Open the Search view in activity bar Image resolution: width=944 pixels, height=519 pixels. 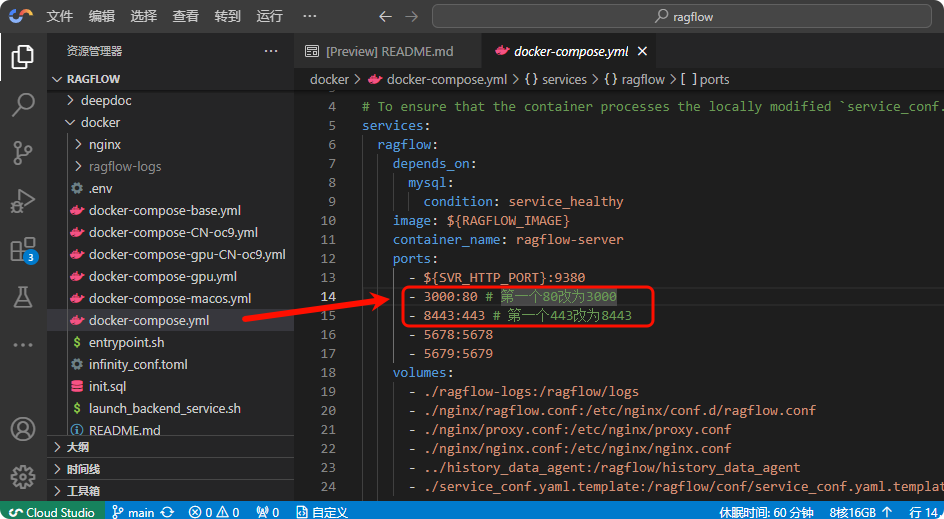coord(22,105)
